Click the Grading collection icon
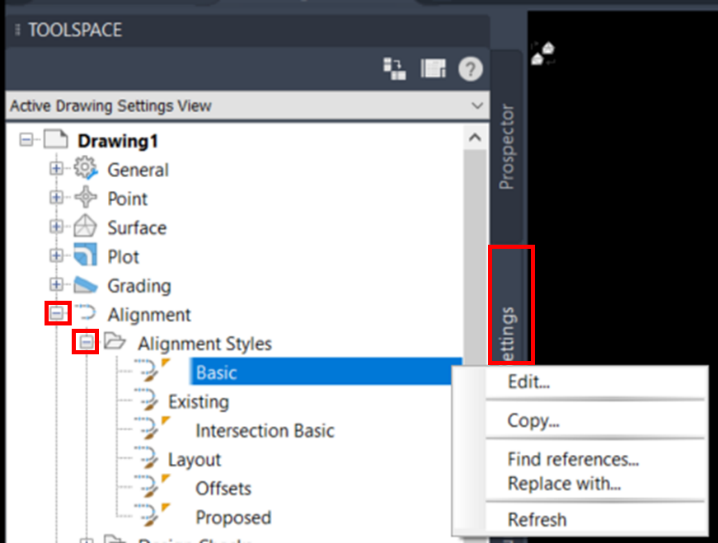718x543 pixels. (x=86, y=286)
